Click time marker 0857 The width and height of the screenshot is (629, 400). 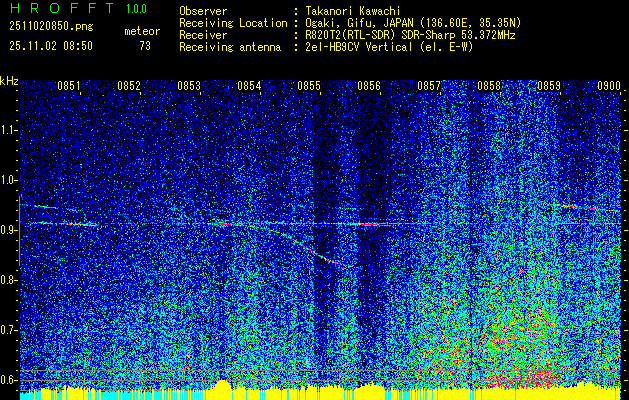pyautogui.click(x=429, y=86)
